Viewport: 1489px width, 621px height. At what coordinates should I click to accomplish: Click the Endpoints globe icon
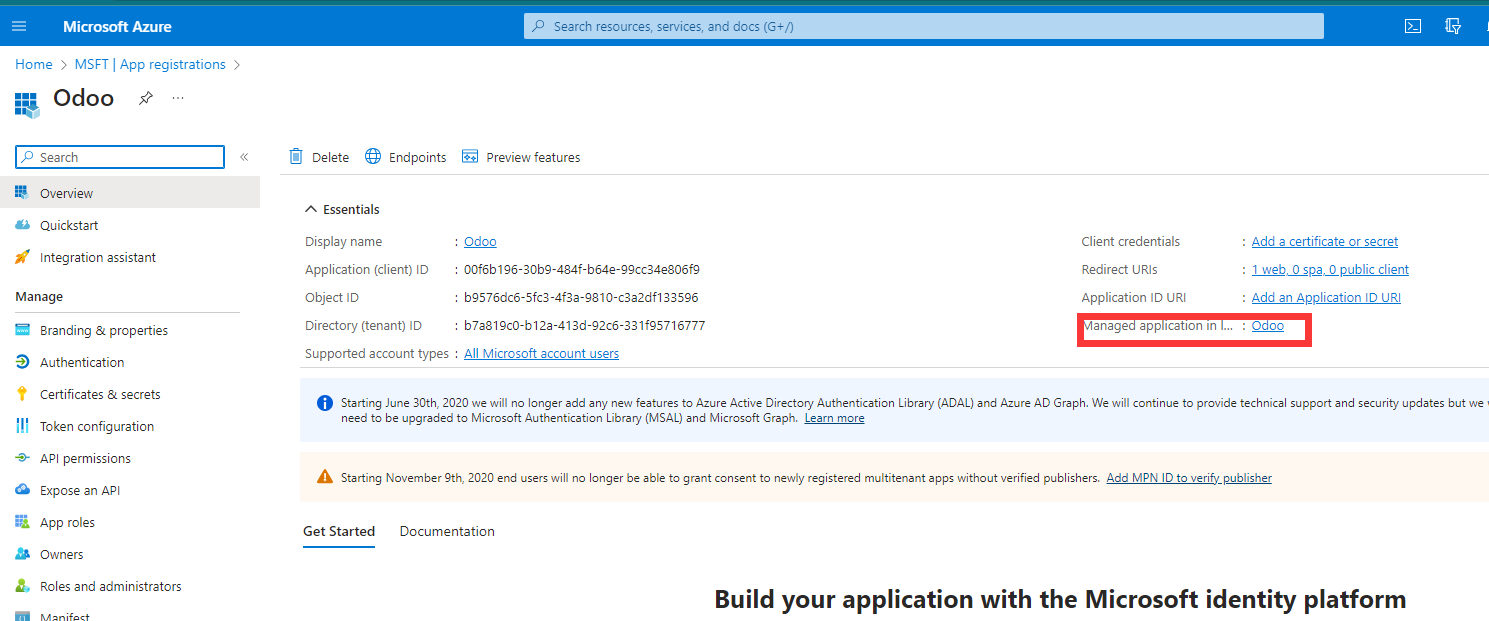click(x=373, y=156)
